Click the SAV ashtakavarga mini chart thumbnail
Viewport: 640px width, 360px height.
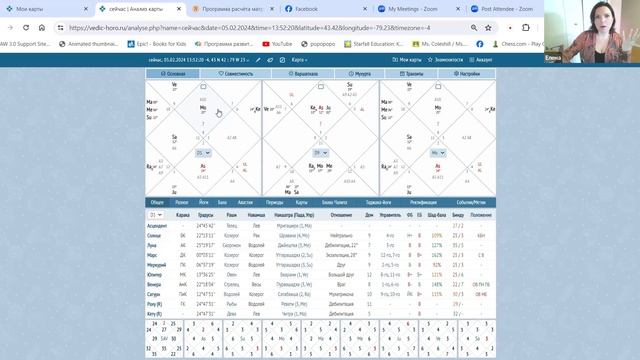[164, 339]
